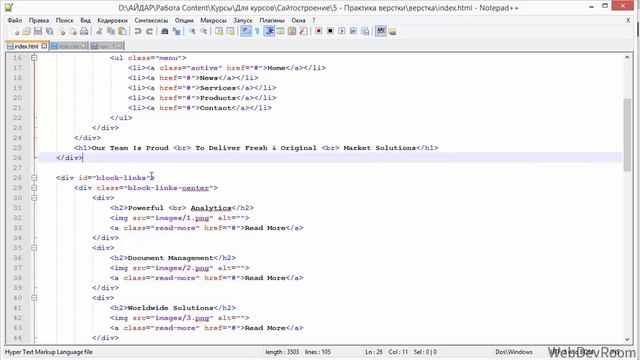
Task: Click the Zoom In toolbar icon
Action: pos(192,31)
